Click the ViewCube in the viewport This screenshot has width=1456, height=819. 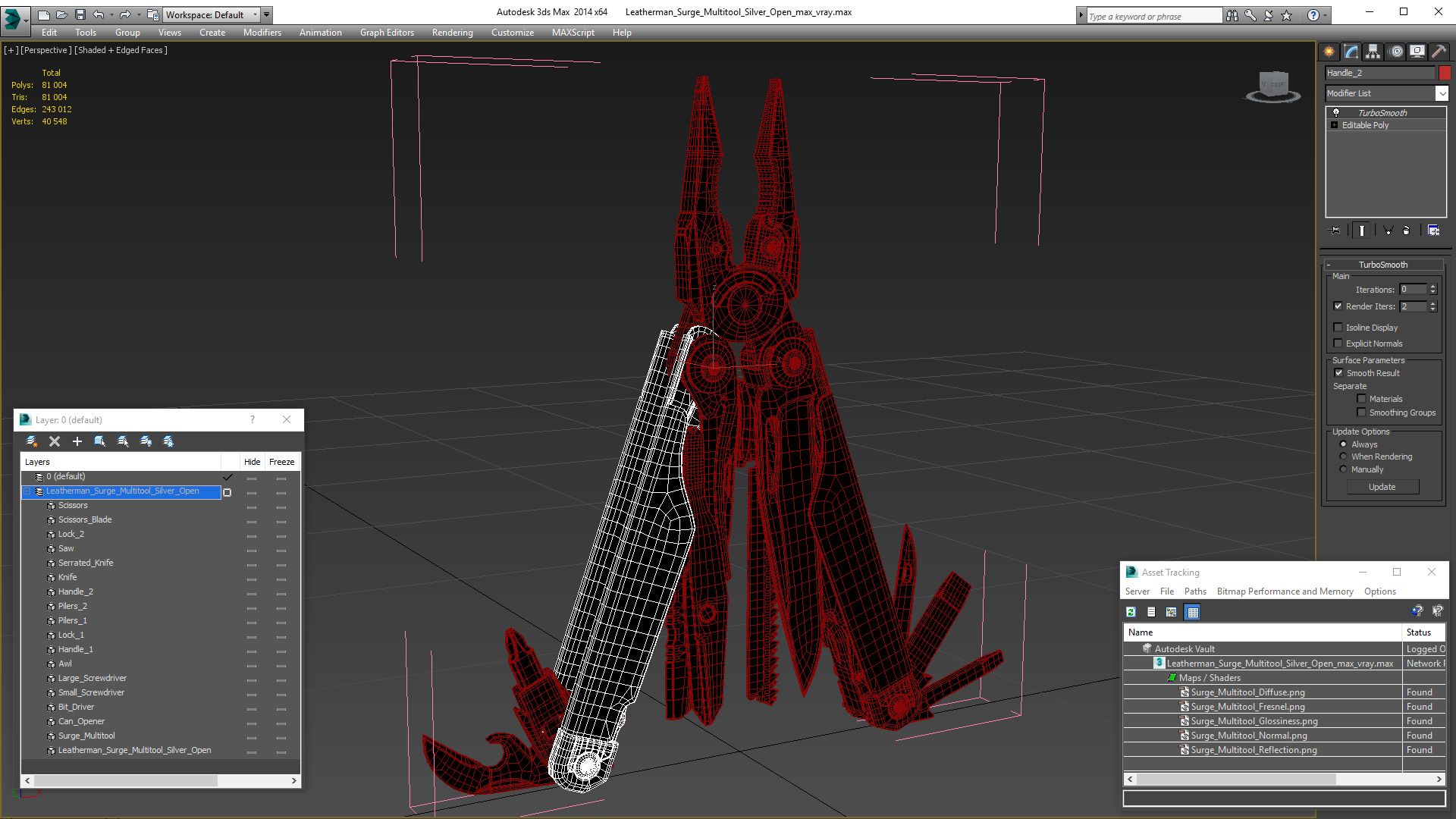1273,86
